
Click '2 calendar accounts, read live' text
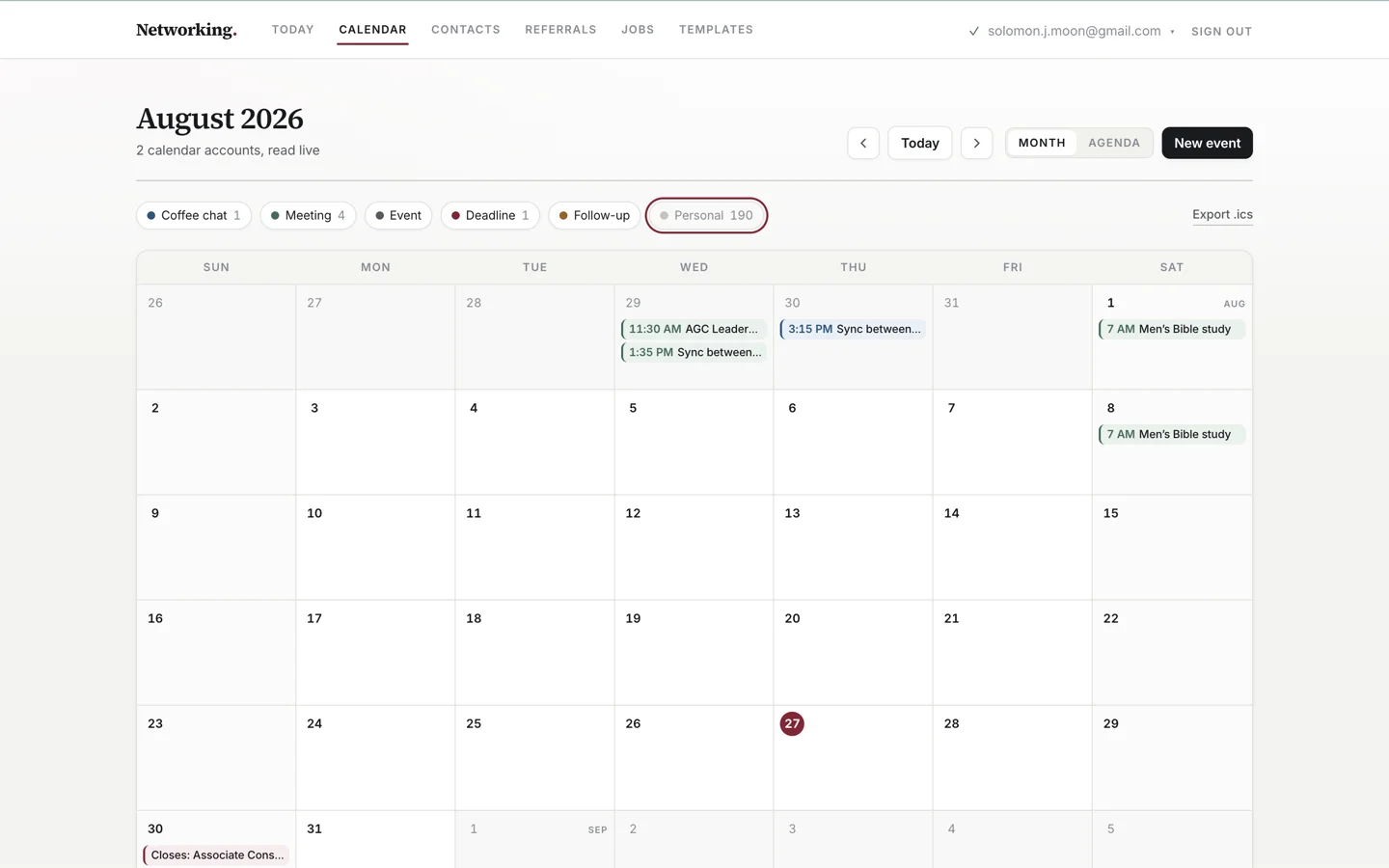pos(228,150)
